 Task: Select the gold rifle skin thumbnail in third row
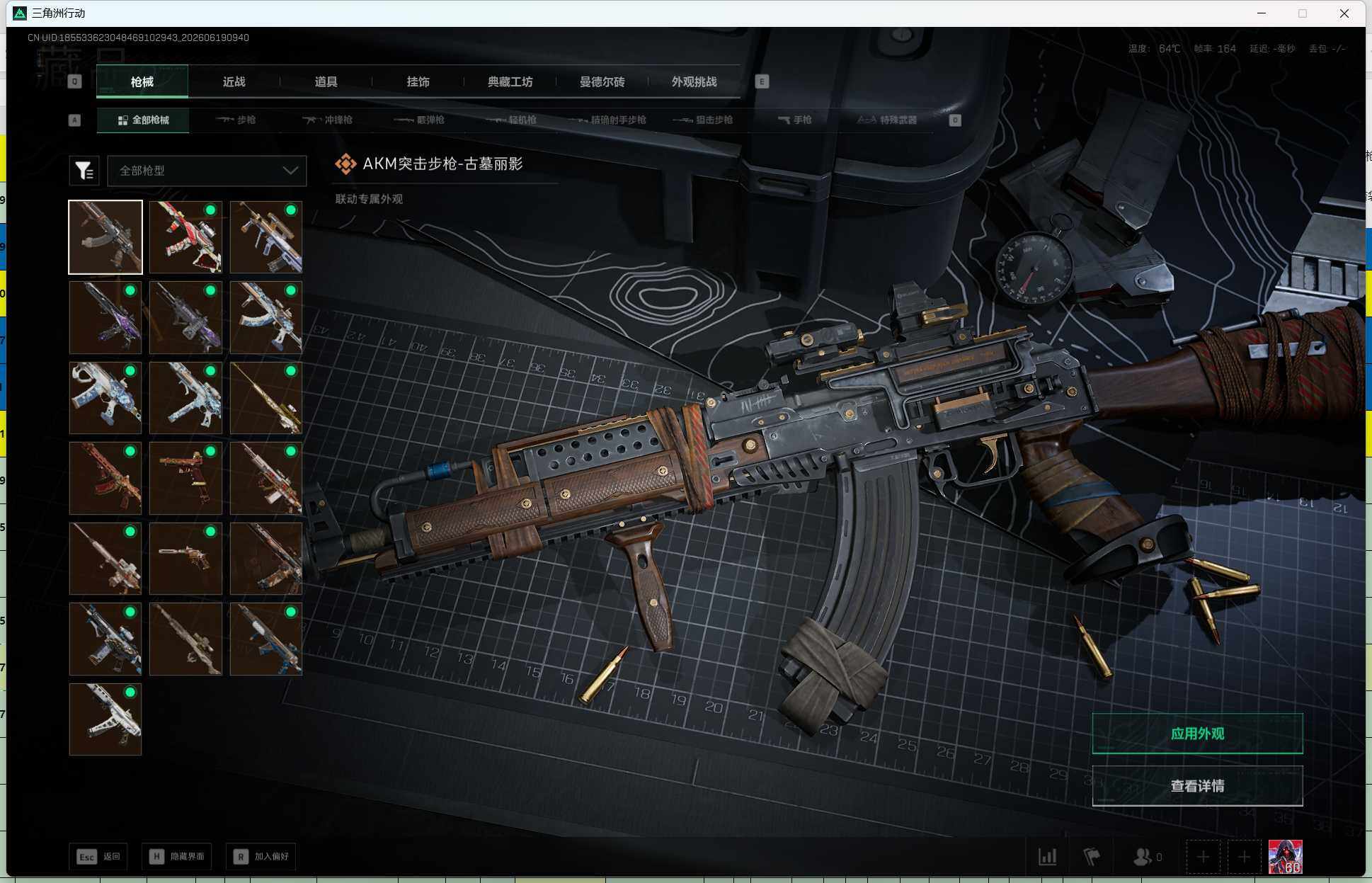(266, 398)
